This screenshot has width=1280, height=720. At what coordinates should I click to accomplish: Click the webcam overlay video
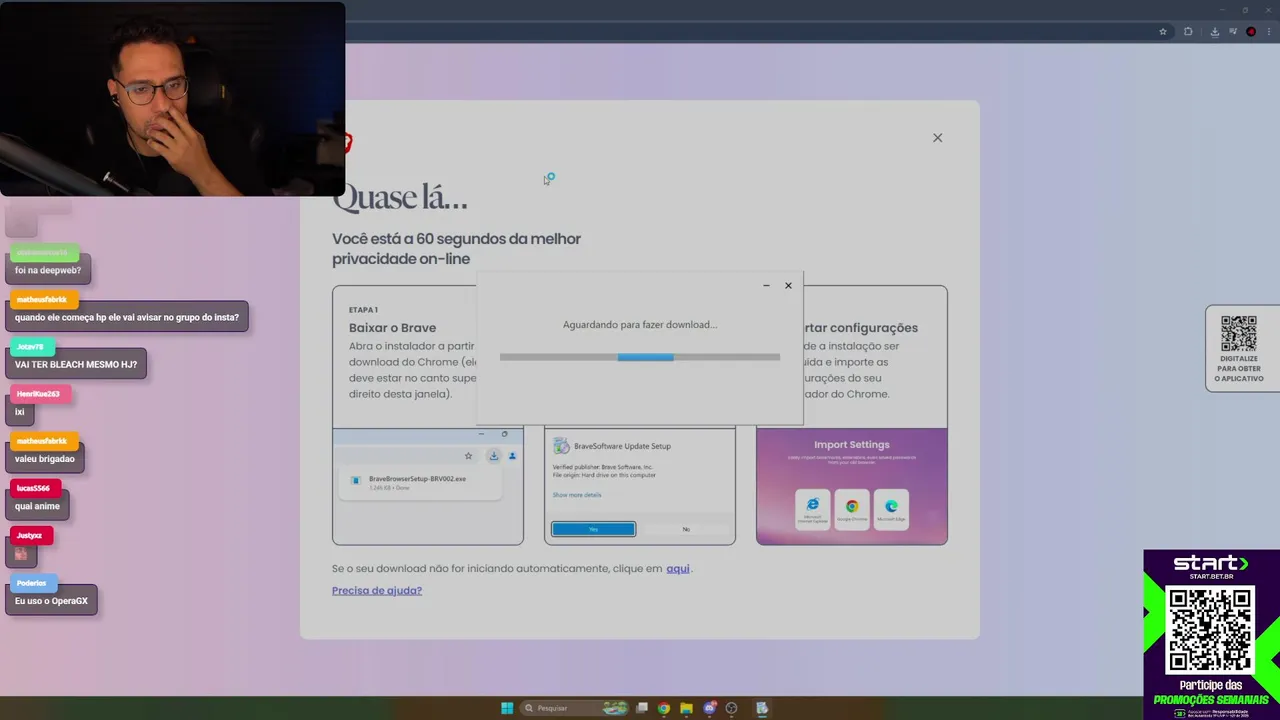pos(172,98)
